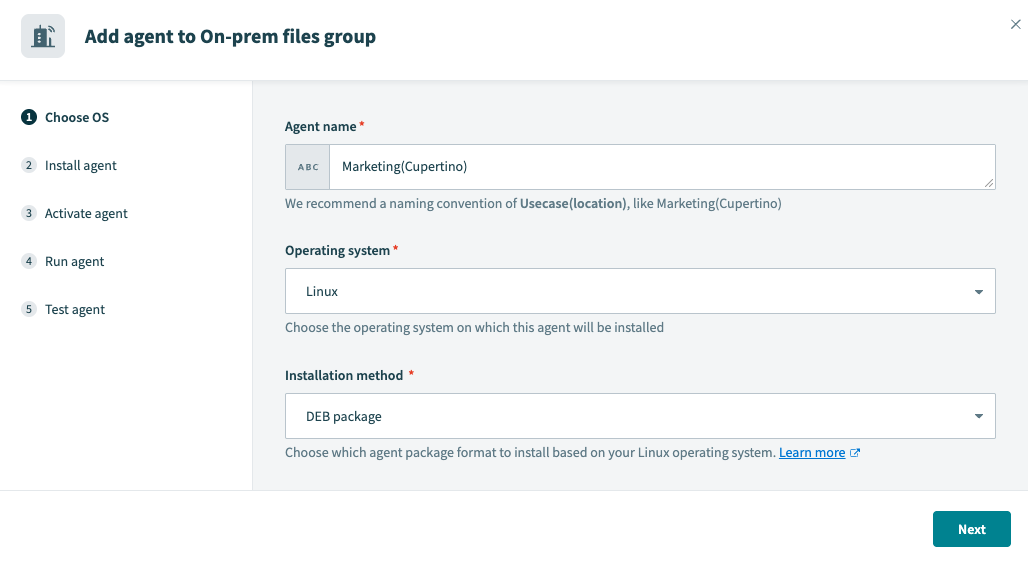This screenshot has width=1028, height=563.
Task: Switch to the Run agent step
Action: (75, 262)
